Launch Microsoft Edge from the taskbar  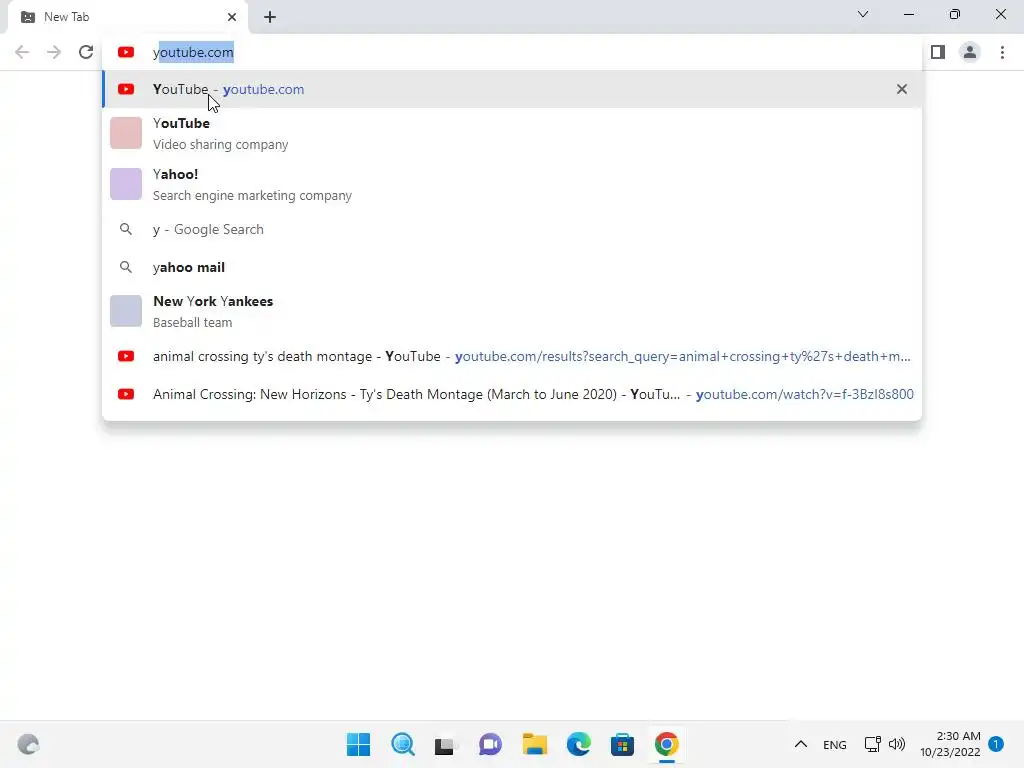click(x=578, y=744)
